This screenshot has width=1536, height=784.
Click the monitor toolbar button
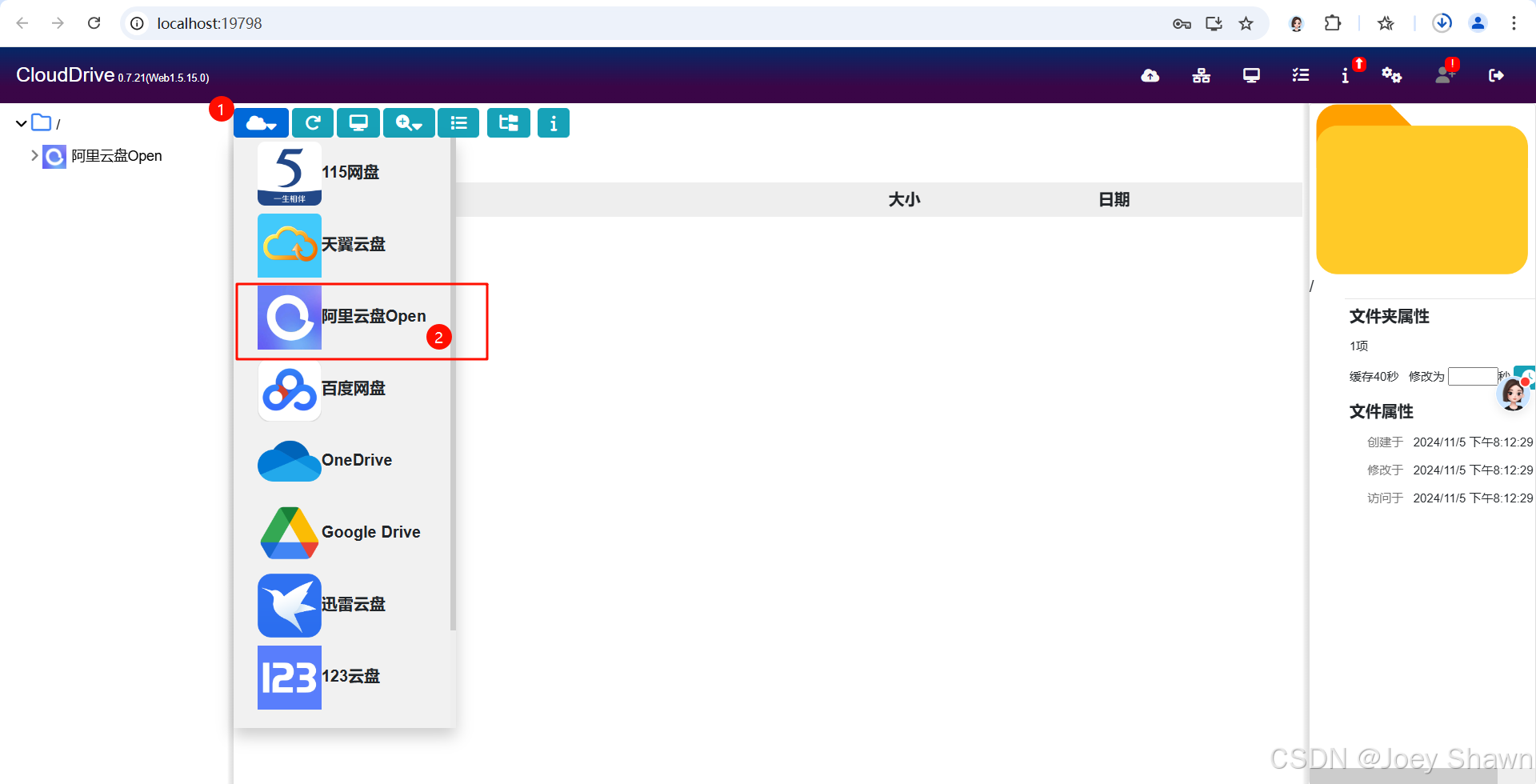pos(358,123)
